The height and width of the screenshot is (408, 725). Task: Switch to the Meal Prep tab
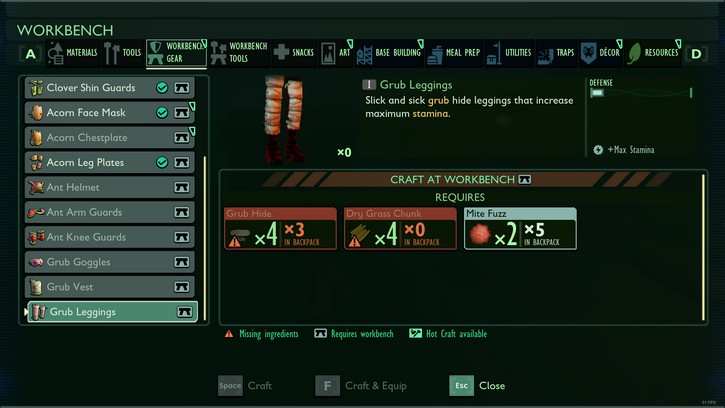tap(454, 53)
